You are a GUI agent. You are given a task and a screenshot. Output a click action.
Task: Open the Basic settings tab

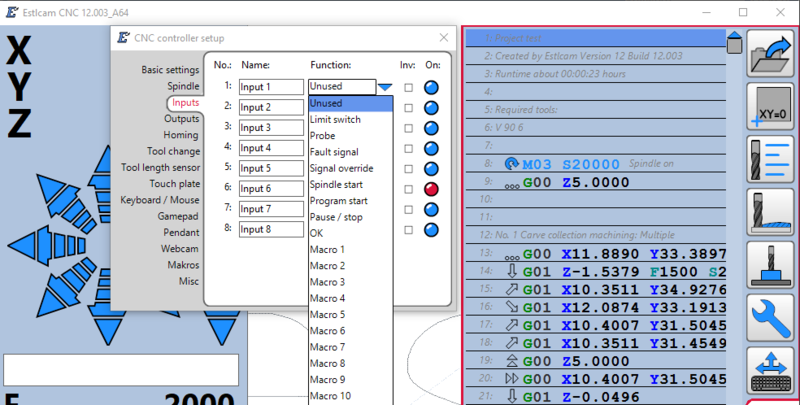click(x=170, y=70)
